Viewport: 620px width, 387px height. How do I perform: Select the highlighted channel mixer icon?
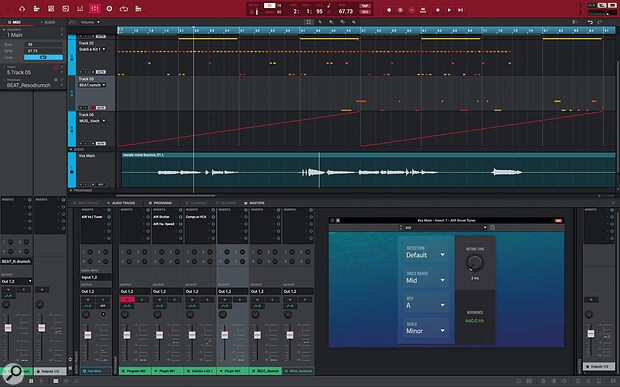pos(95,9)
